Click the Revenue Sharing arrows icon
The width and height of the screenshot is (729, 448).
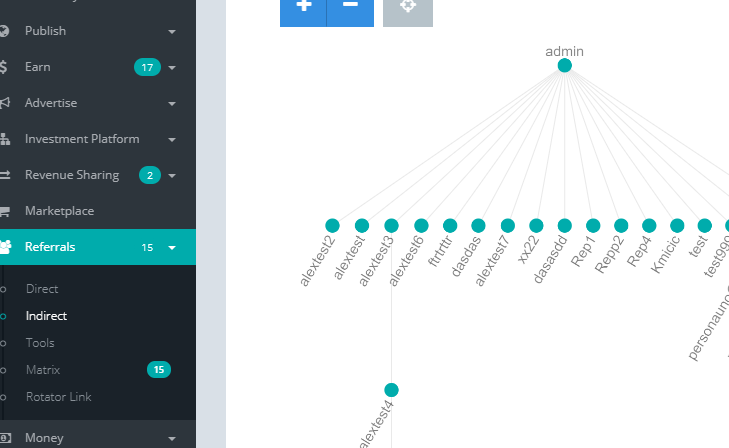point(5,175)
